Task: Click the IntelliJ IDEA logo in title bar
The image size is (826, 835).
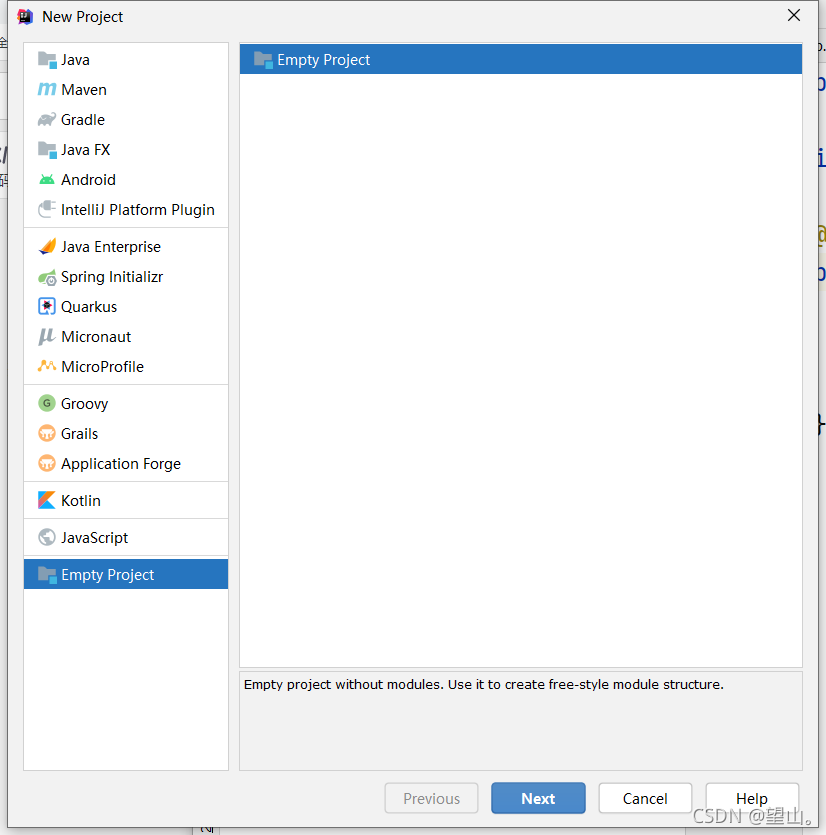Action: pos(24,17)
